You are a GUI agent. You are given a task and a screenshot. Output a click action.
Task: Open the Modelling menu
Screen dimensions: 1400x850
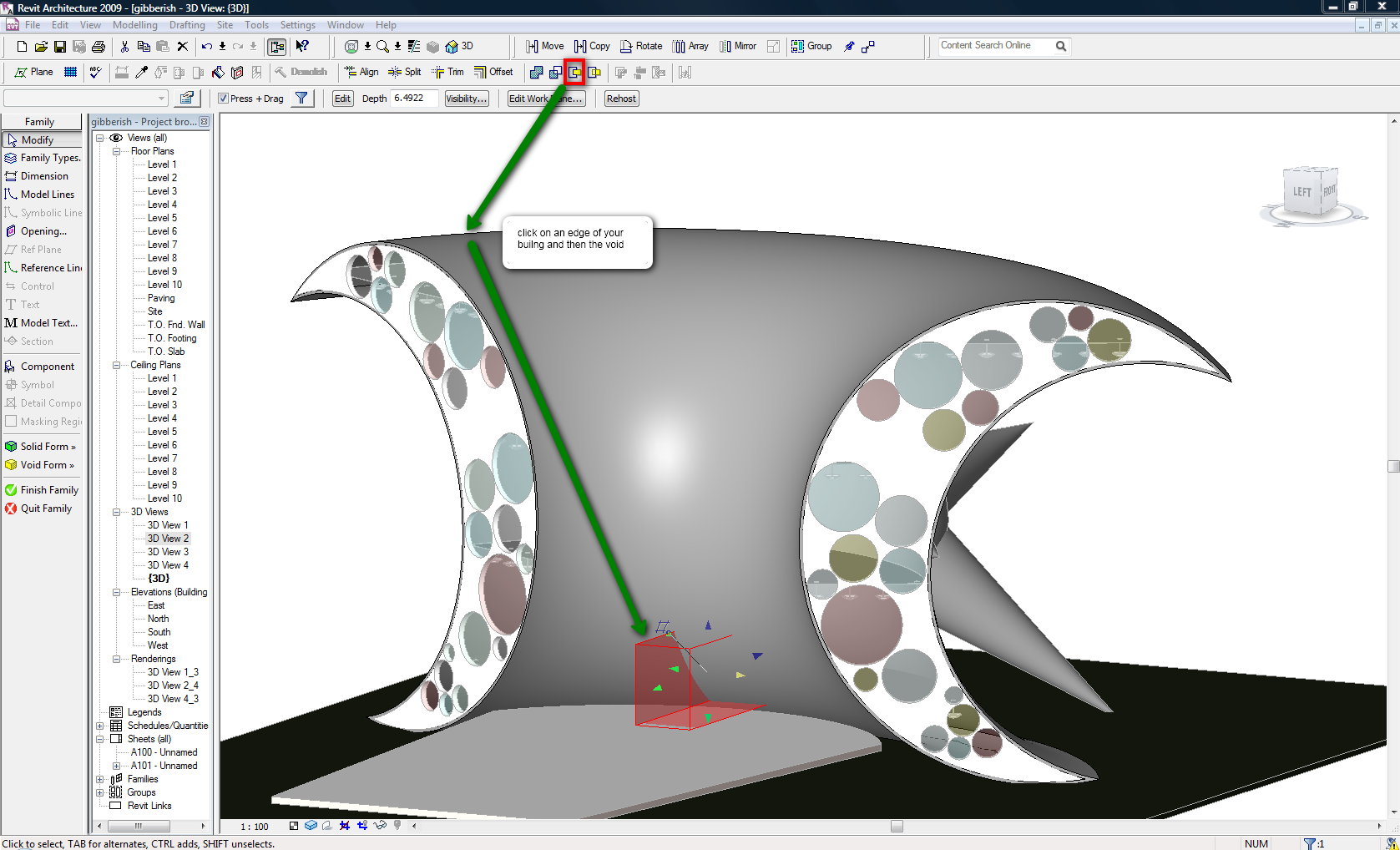point(134,24)
